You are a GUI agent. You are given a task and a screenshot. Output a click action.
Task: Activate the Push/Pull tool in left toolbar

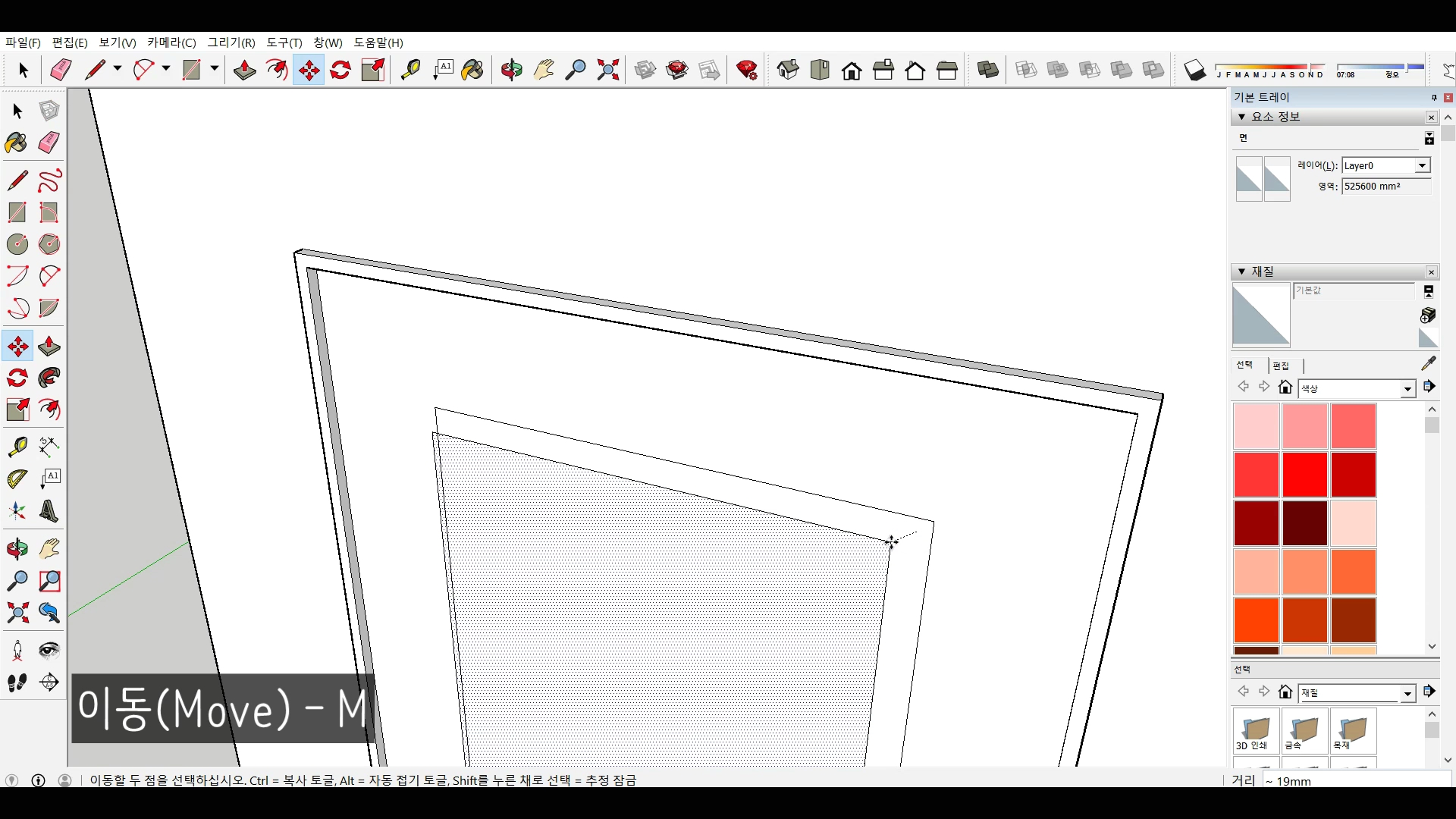[49, 347]
